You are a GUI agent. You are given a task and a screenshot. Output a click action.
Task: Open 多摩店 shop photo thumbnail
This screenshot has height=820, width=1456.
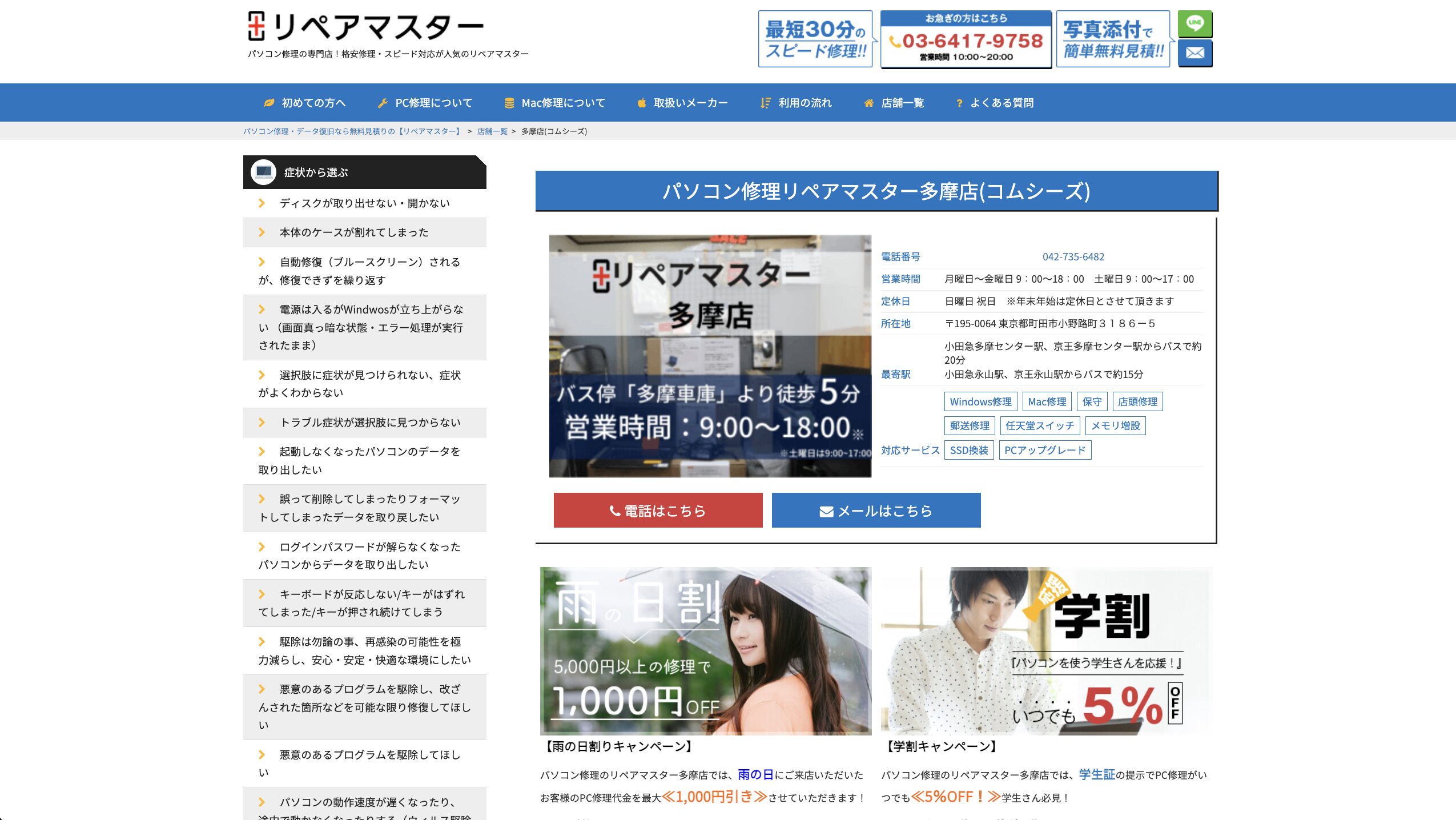[x=710, y=356]
